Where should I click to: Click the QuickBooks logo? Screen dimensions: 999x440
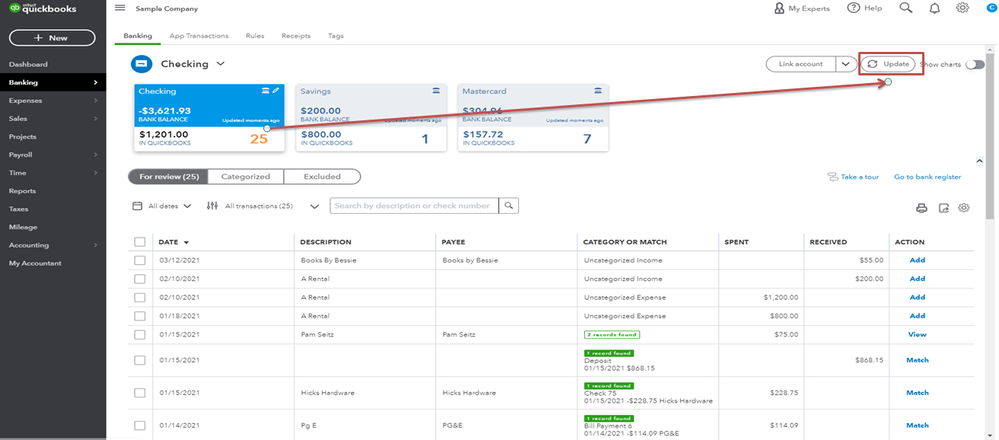click(43, 9)
